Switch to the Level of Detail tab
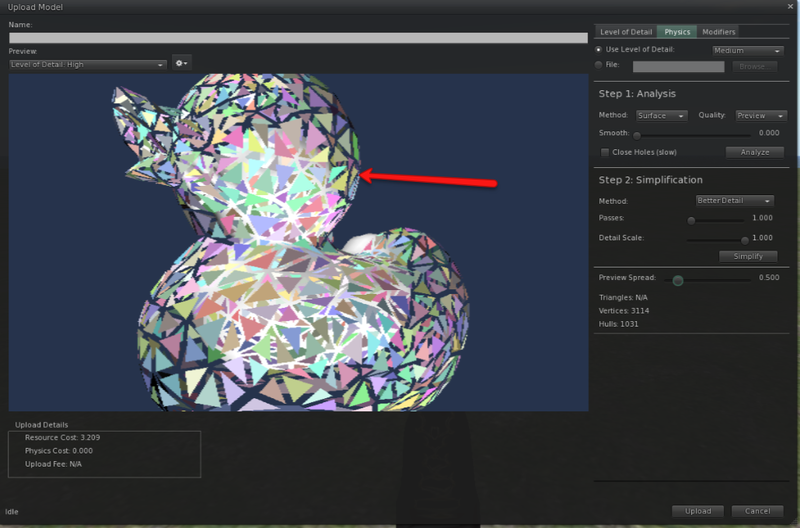The height and width of the screenshot is (528, 800). click(x=625, y=32)
